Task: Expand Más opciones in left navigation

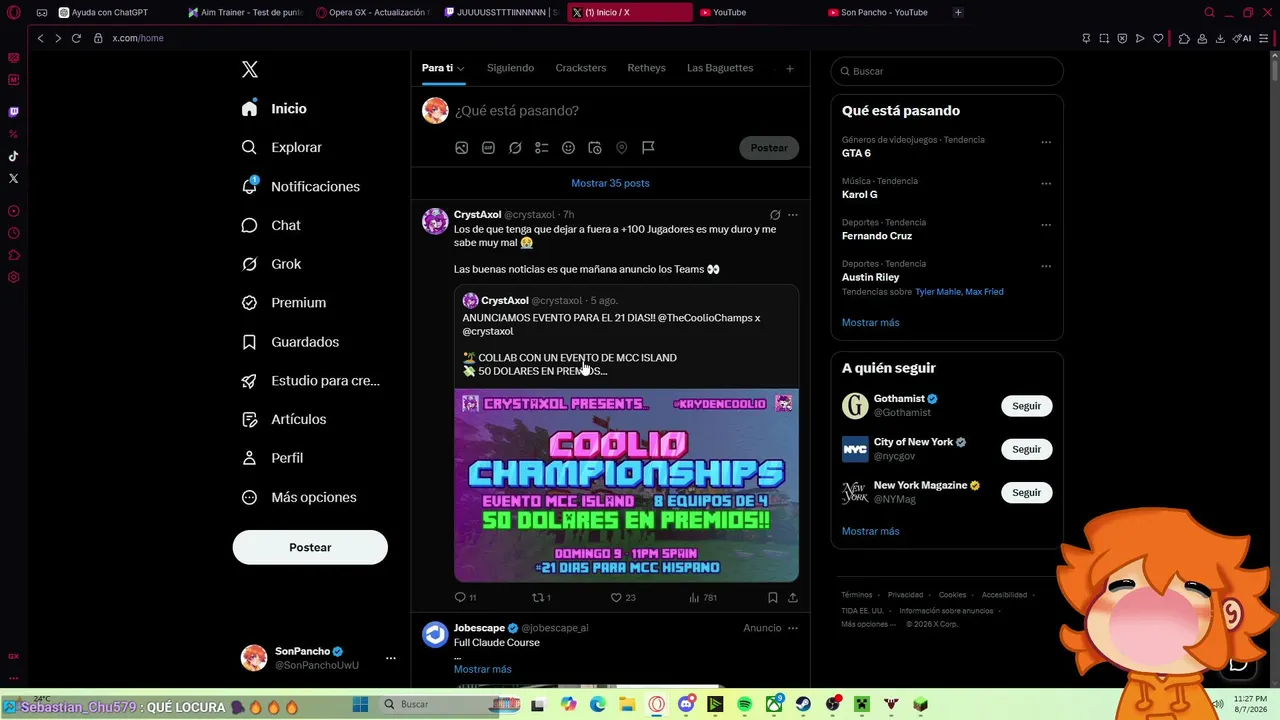Action: click(x=300, y=497)
